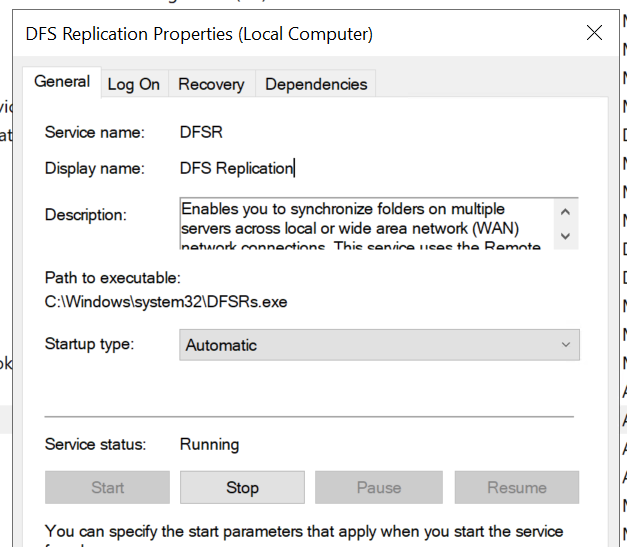Image resolution: width=627 pixels, height=547 pixels.
Task: Open the Dependencies tab
Action: tap(316, 84)
